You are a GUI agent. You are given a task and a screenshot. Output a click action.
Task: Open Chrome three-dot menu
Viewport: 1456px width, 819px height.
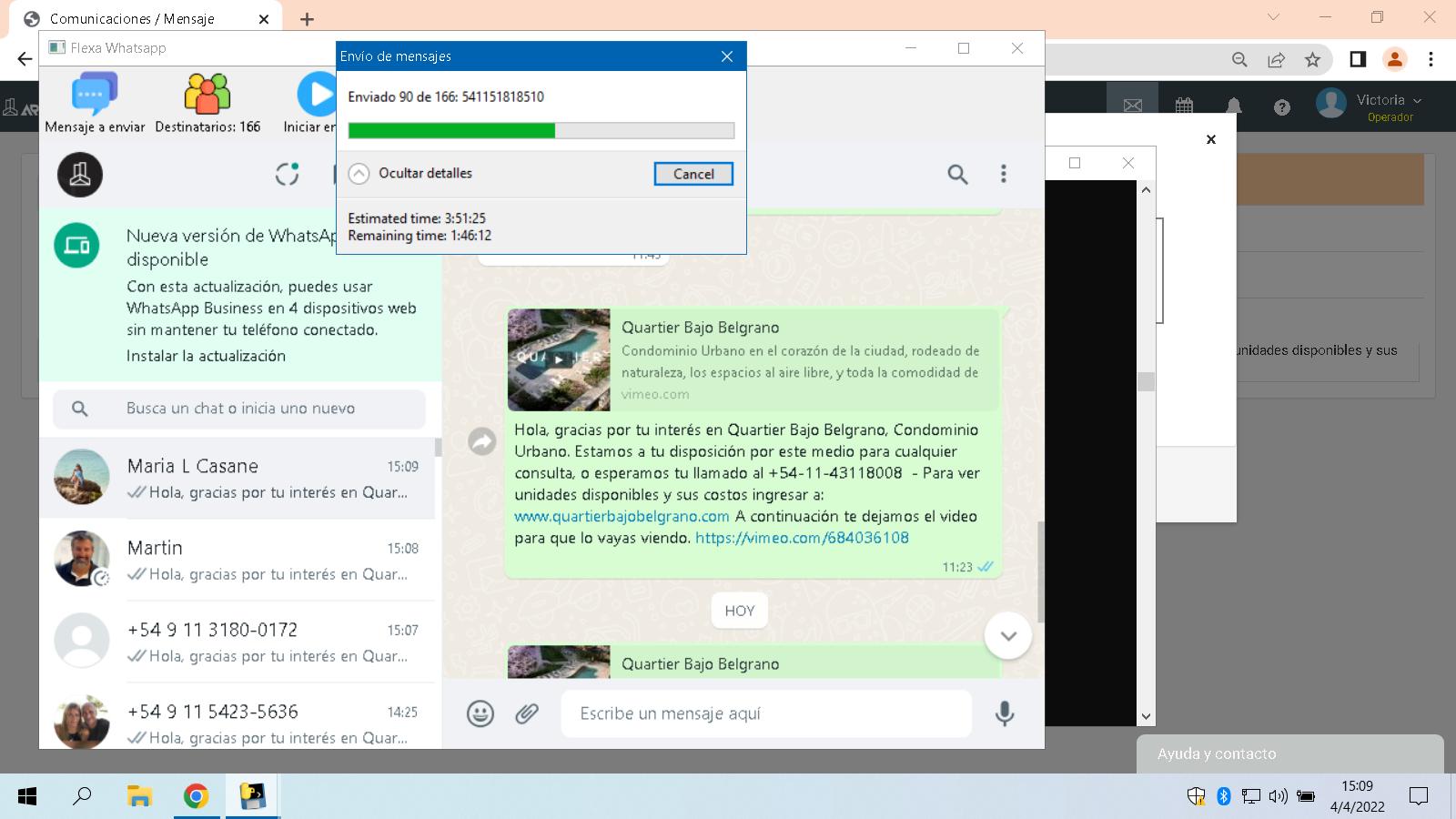(x=1431, y=59)
